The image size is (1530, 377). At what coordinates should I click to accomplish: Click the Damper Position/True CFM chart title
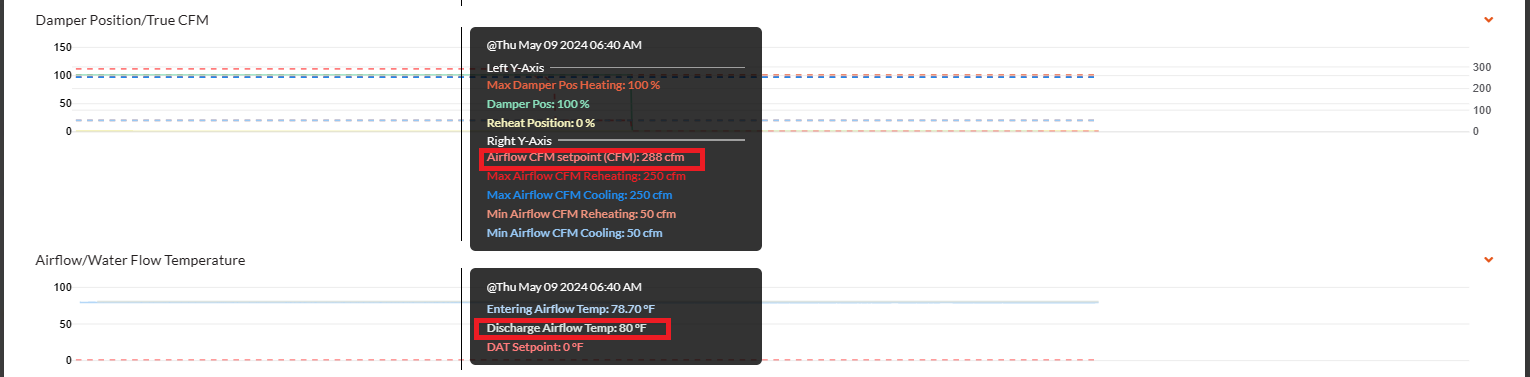122,20
